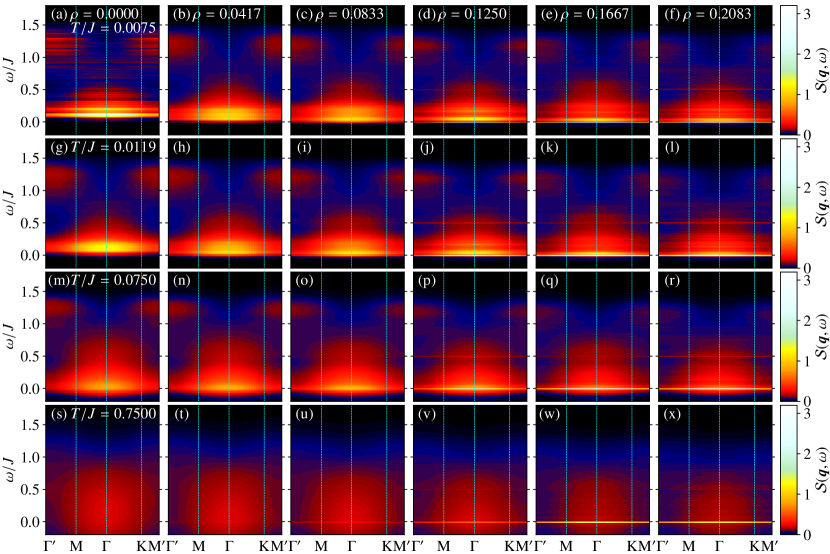830x554 pixels.
Task: Click the M tick label under panel (s)
Action: [x=76, y=546]
